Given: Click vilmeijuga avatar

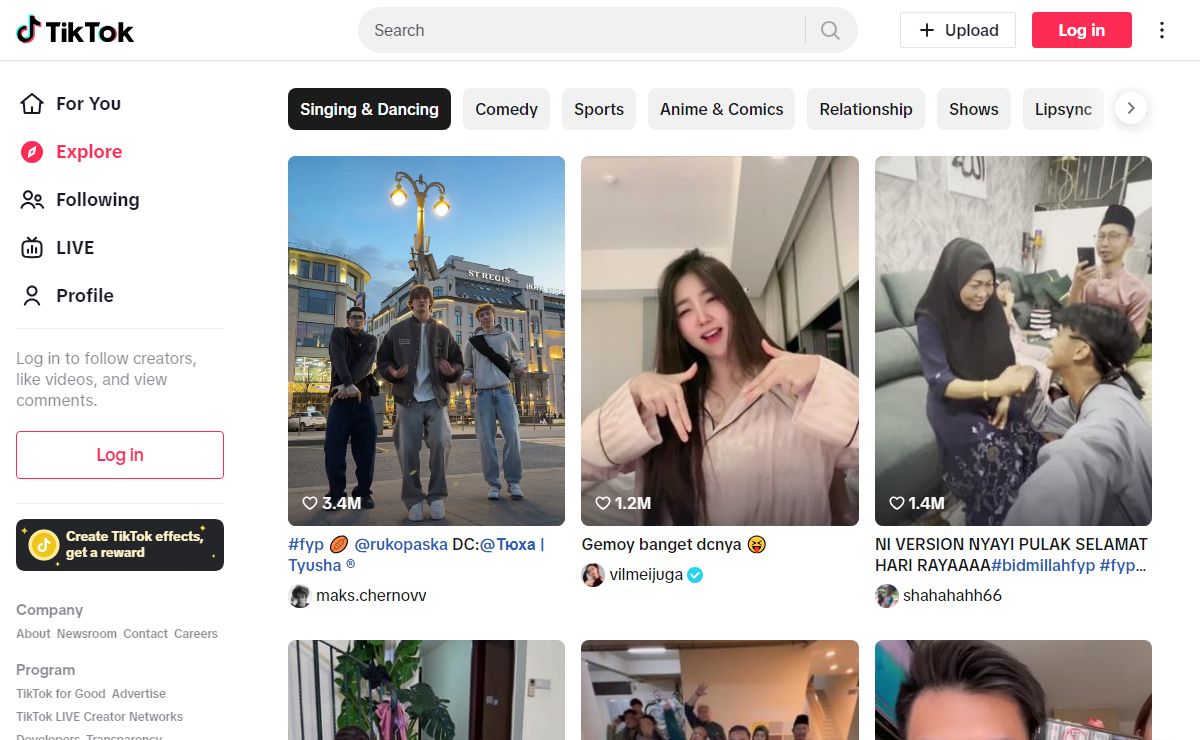Looking at the screenshot, I should coord(593,575).
